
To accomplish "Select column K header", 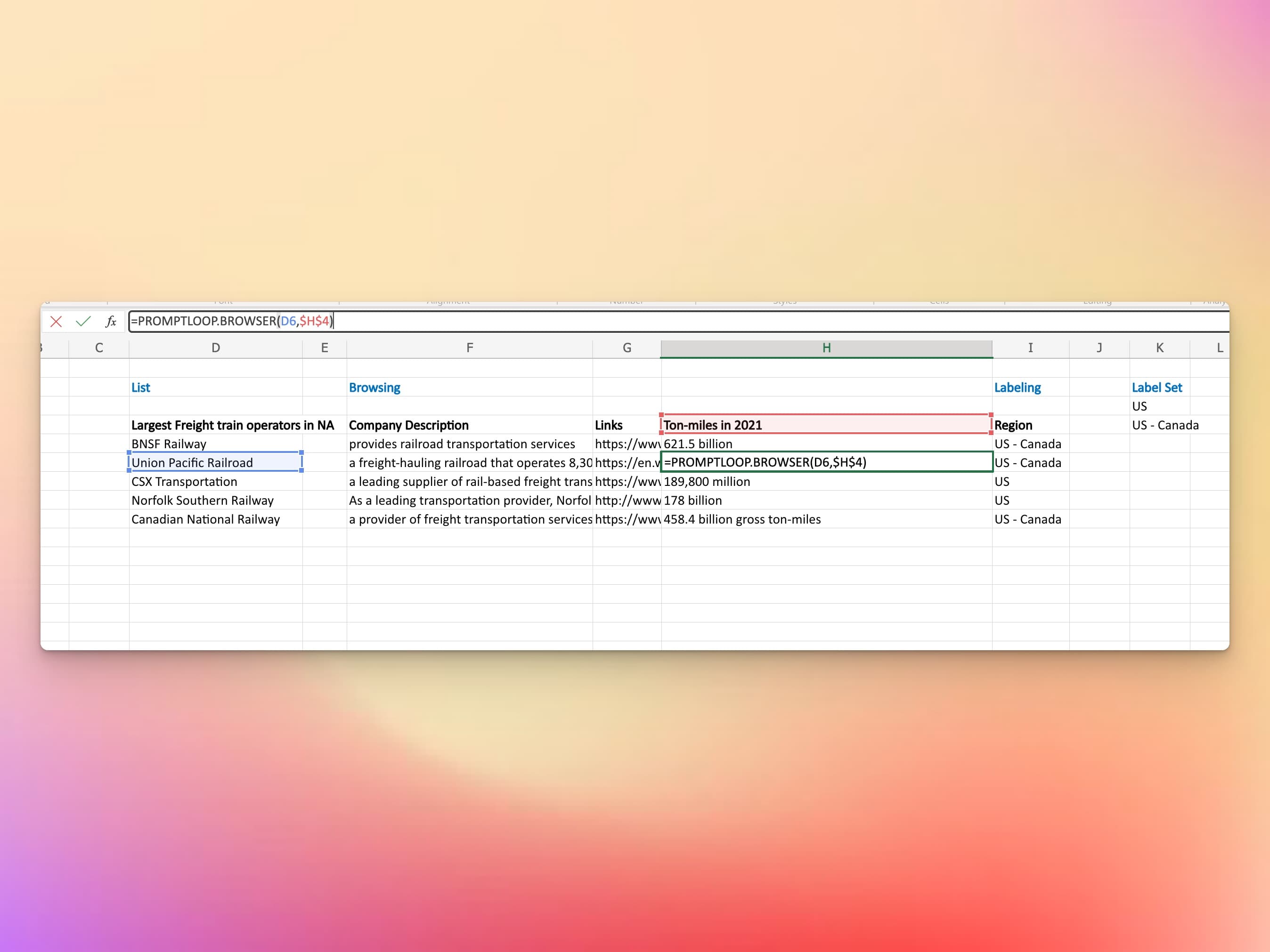I will click(1159, 348).
